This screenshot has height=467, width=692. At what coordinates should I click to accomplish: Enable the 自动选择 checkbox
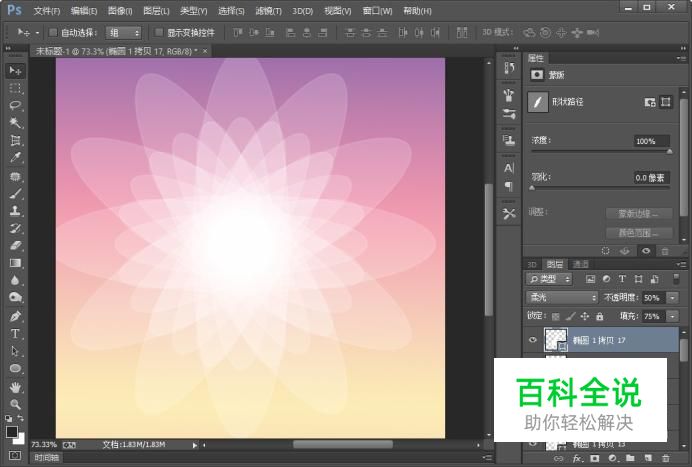tap(53, 32)
